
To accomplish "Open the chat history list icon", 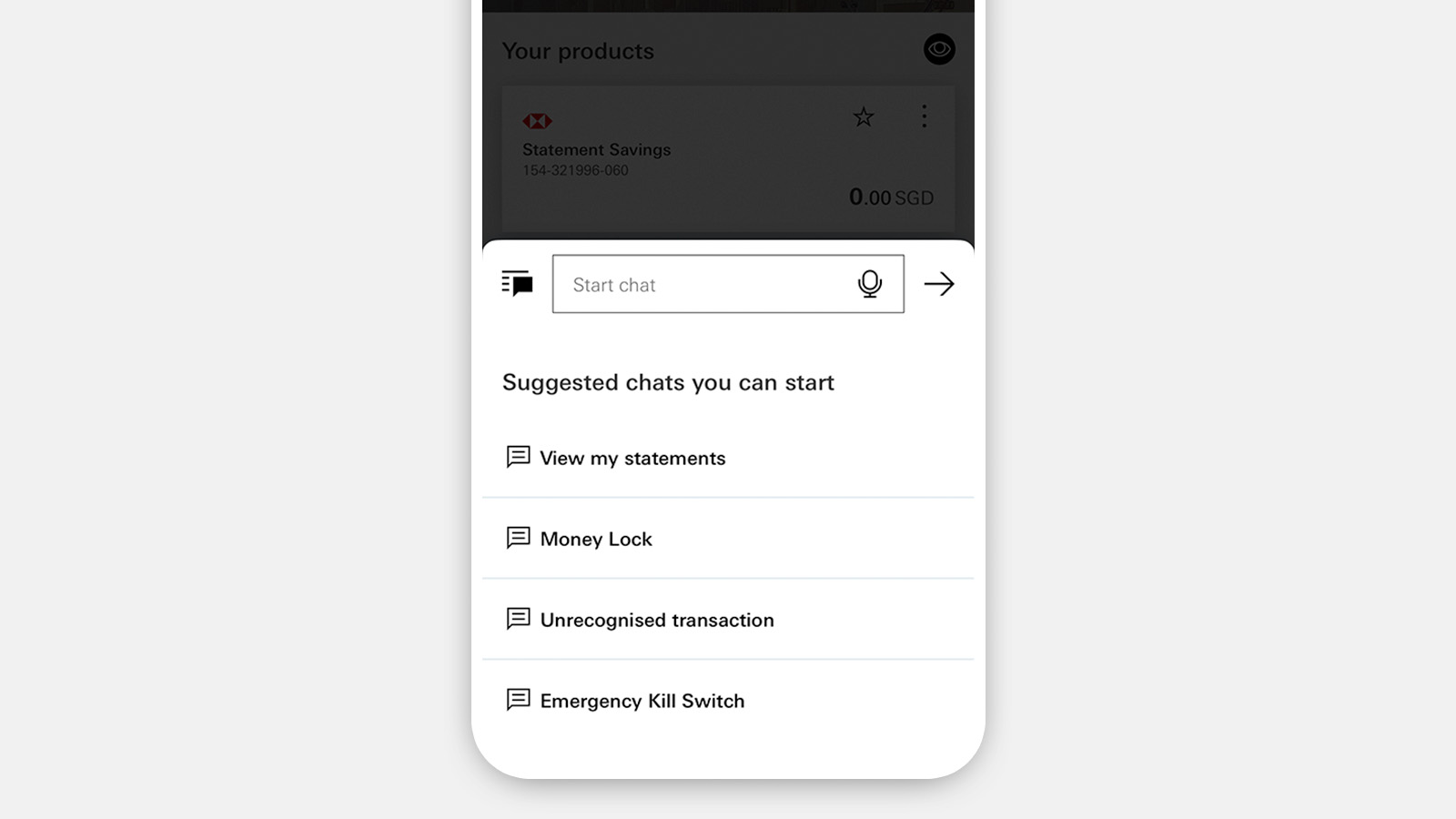I will coord(517,284).
